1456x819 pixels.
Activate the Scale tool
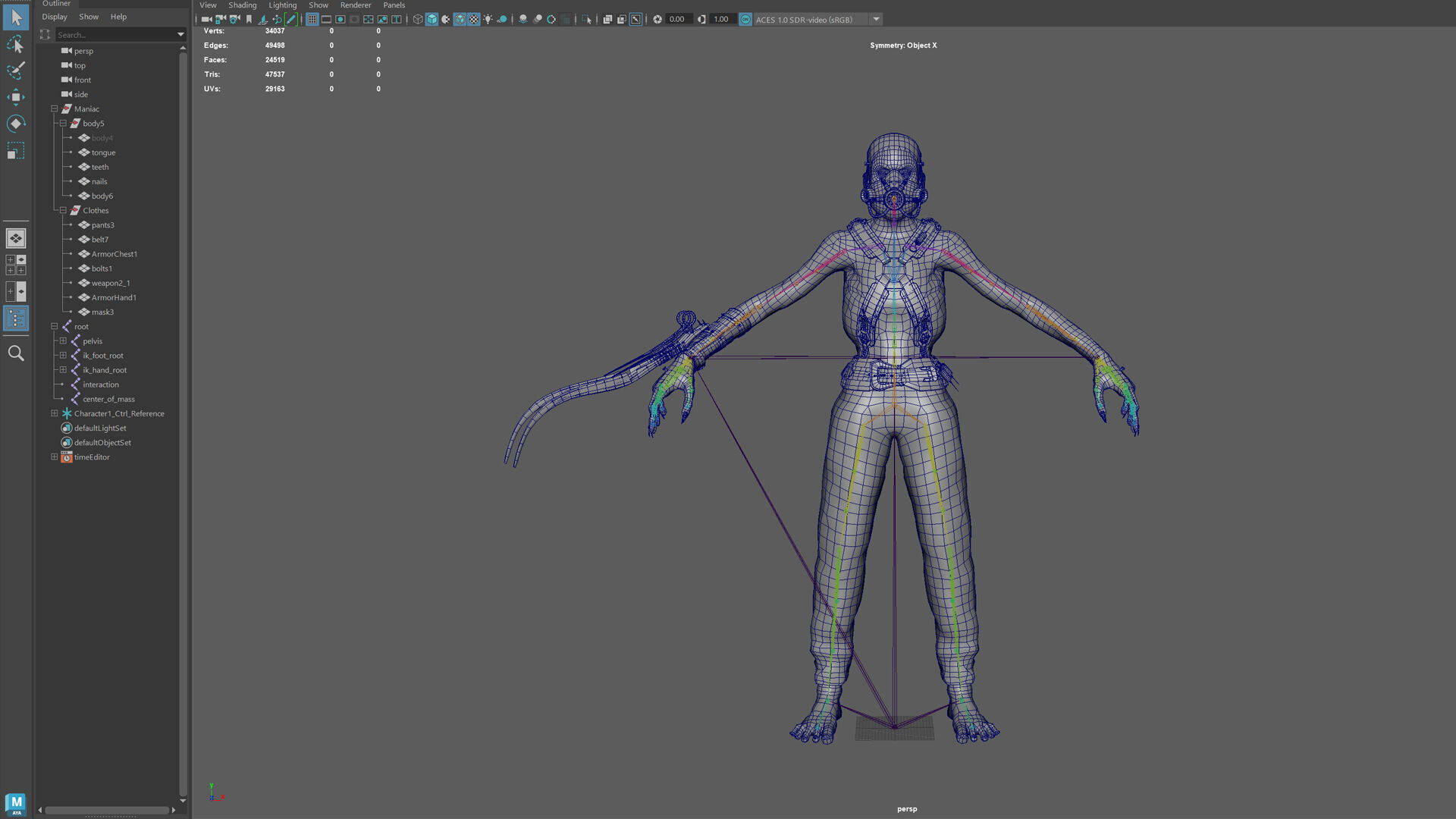pos(16,150)
